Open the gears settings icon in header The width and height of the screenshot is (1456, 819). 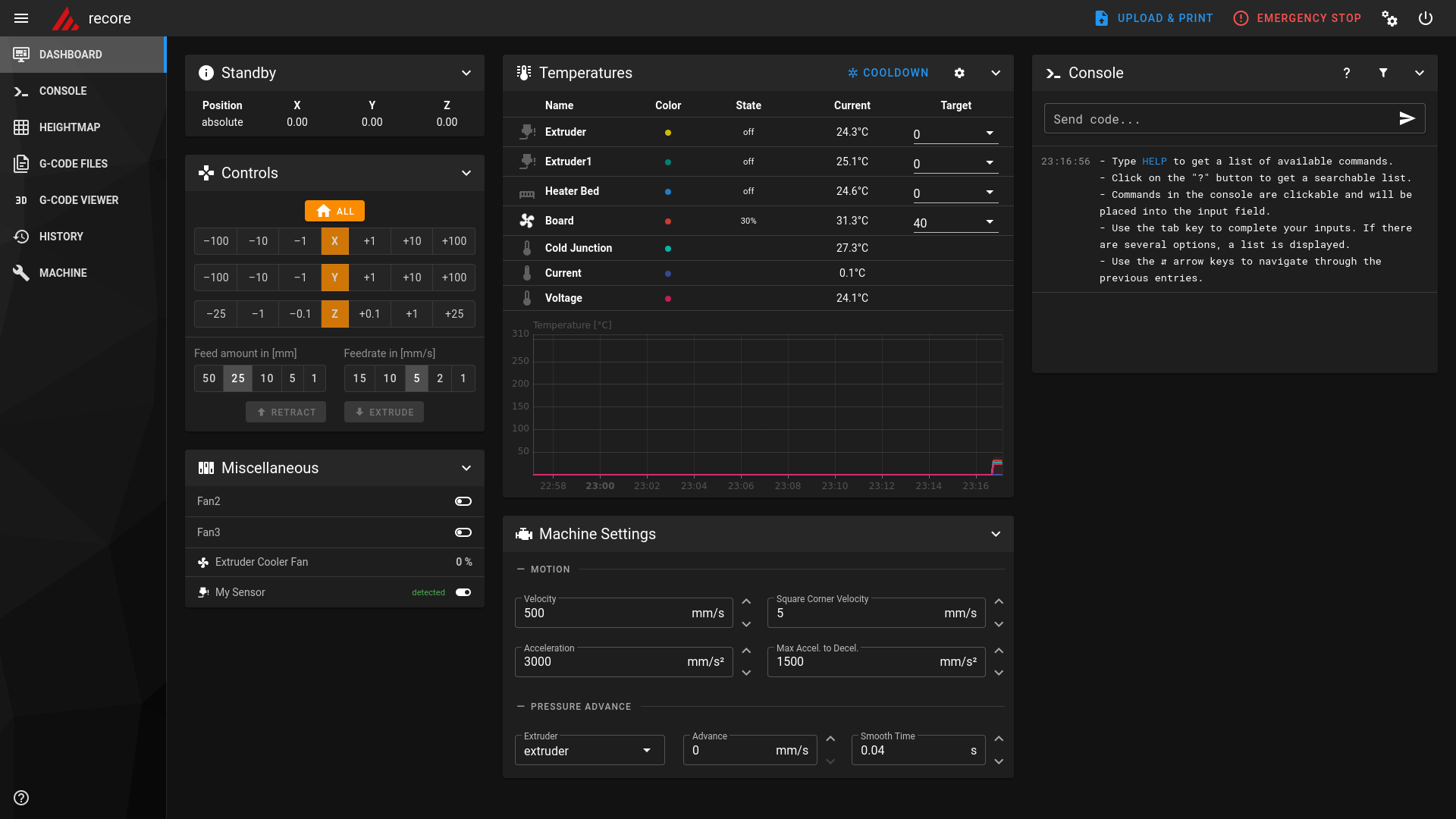(x=1389, y=18)
